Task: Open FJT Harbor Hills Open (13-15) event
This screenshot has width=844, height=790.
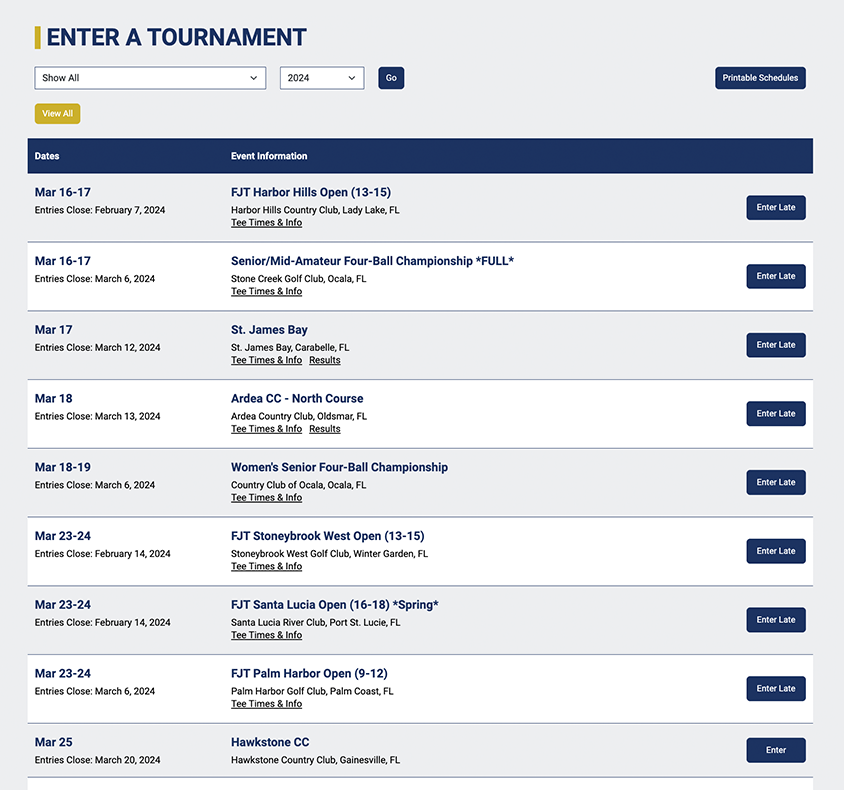Action: [310, 192]
